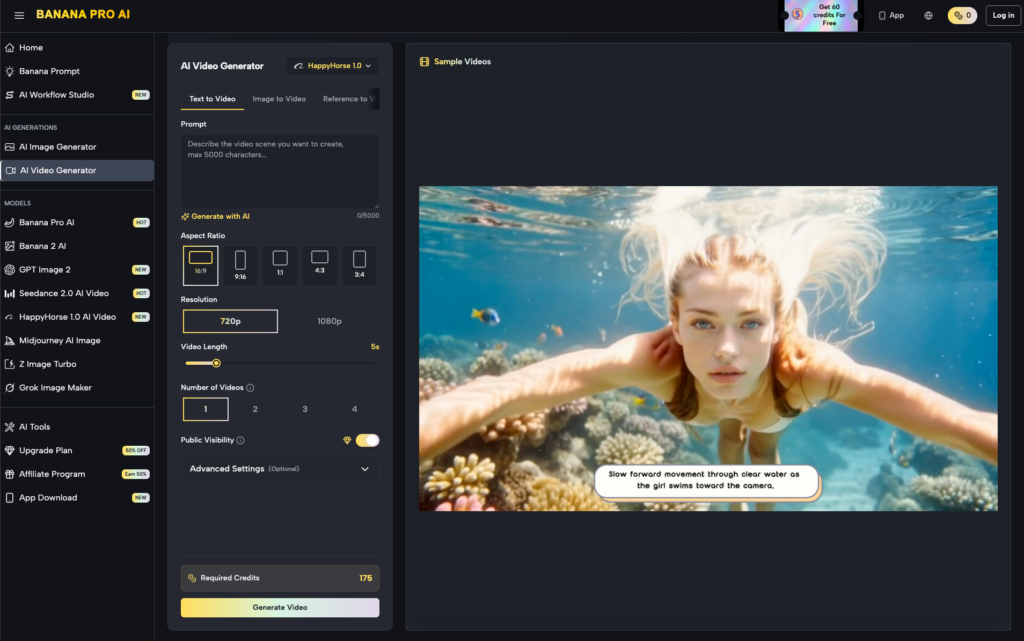The height and width of the screenshot is (641, 1024).
Task: Click Generate with AI link
Action: click(216, 216)
